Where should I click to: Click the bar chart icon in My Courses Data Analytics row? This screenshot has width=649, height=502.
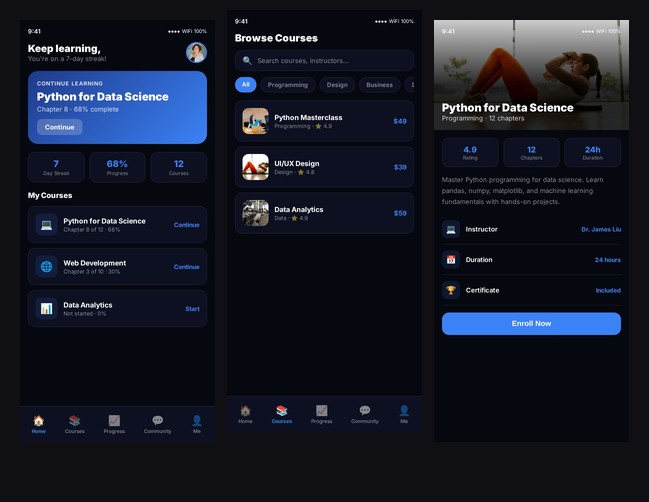[x=46, y=309]
